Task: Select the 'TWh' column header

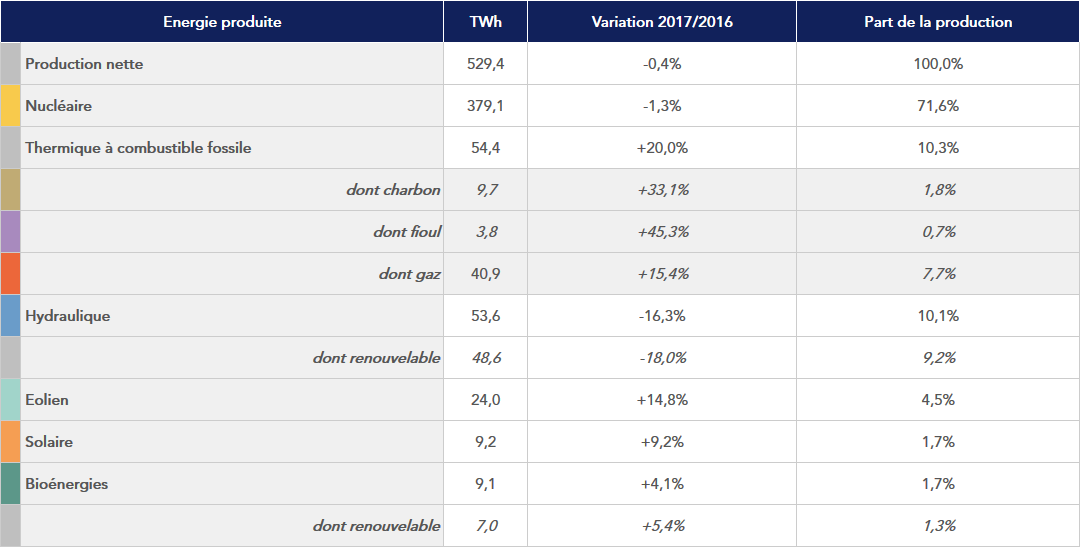Action: (x=485, y=22)
